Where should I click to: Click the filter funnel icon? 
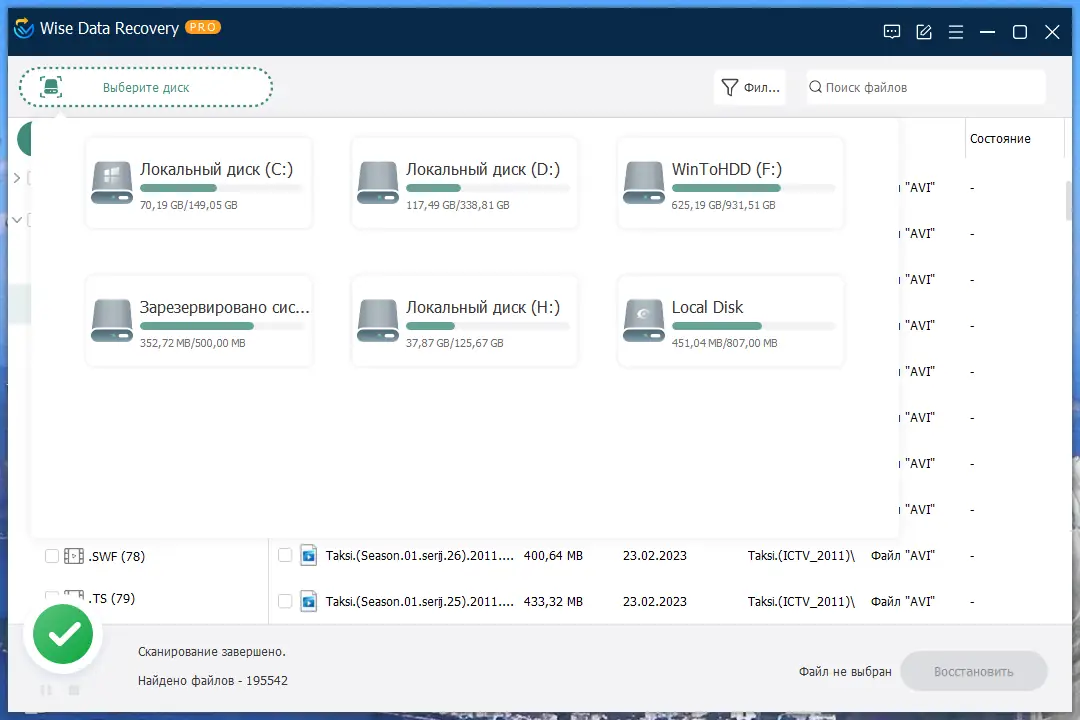pyautogui.click(x=729, y=88)
